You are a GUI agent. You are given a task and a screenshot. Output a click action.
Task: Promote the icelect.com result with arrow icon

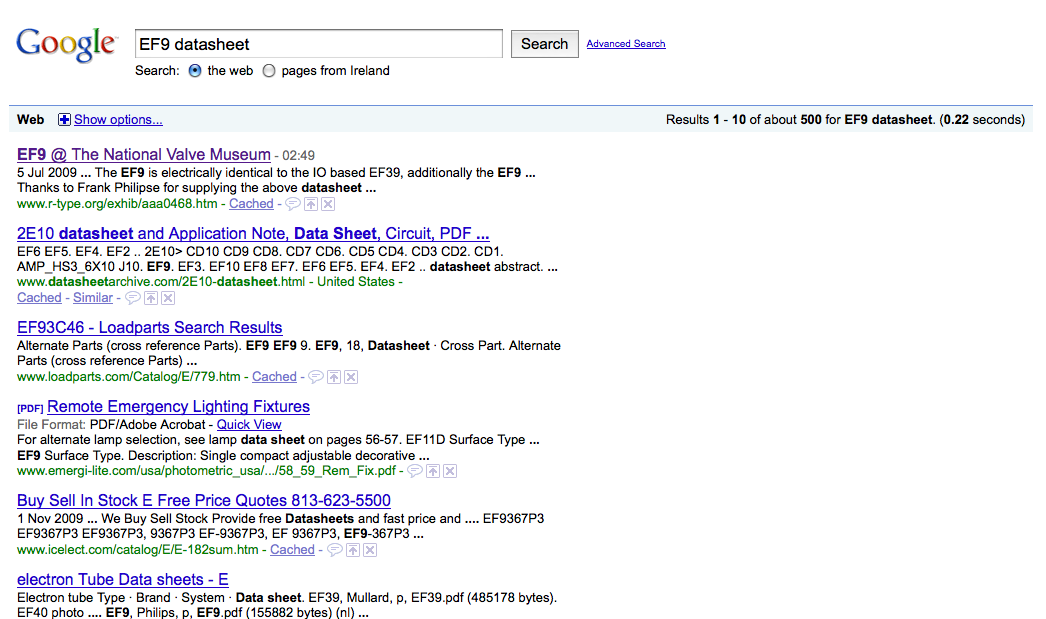pos(353,550)
